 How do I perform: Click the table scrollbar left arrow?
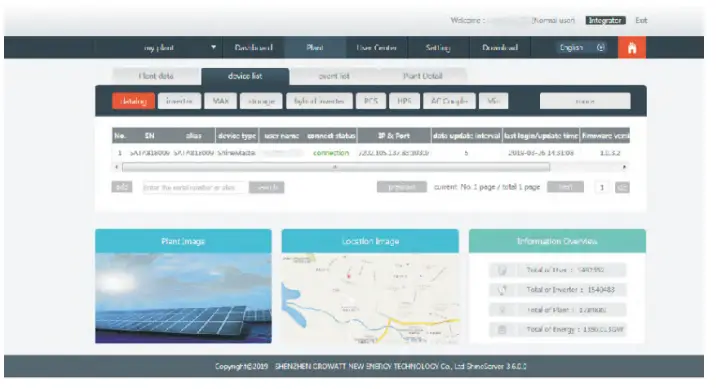[117, 167]
